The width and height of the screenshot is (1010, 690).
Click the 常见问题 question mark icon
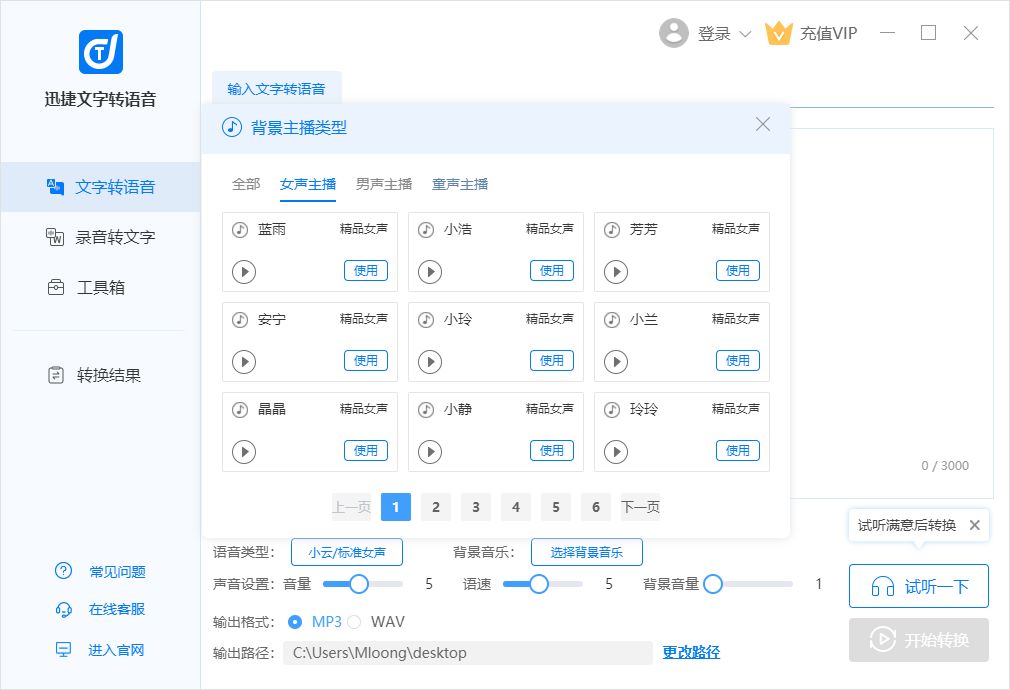[x=63, y=571]
